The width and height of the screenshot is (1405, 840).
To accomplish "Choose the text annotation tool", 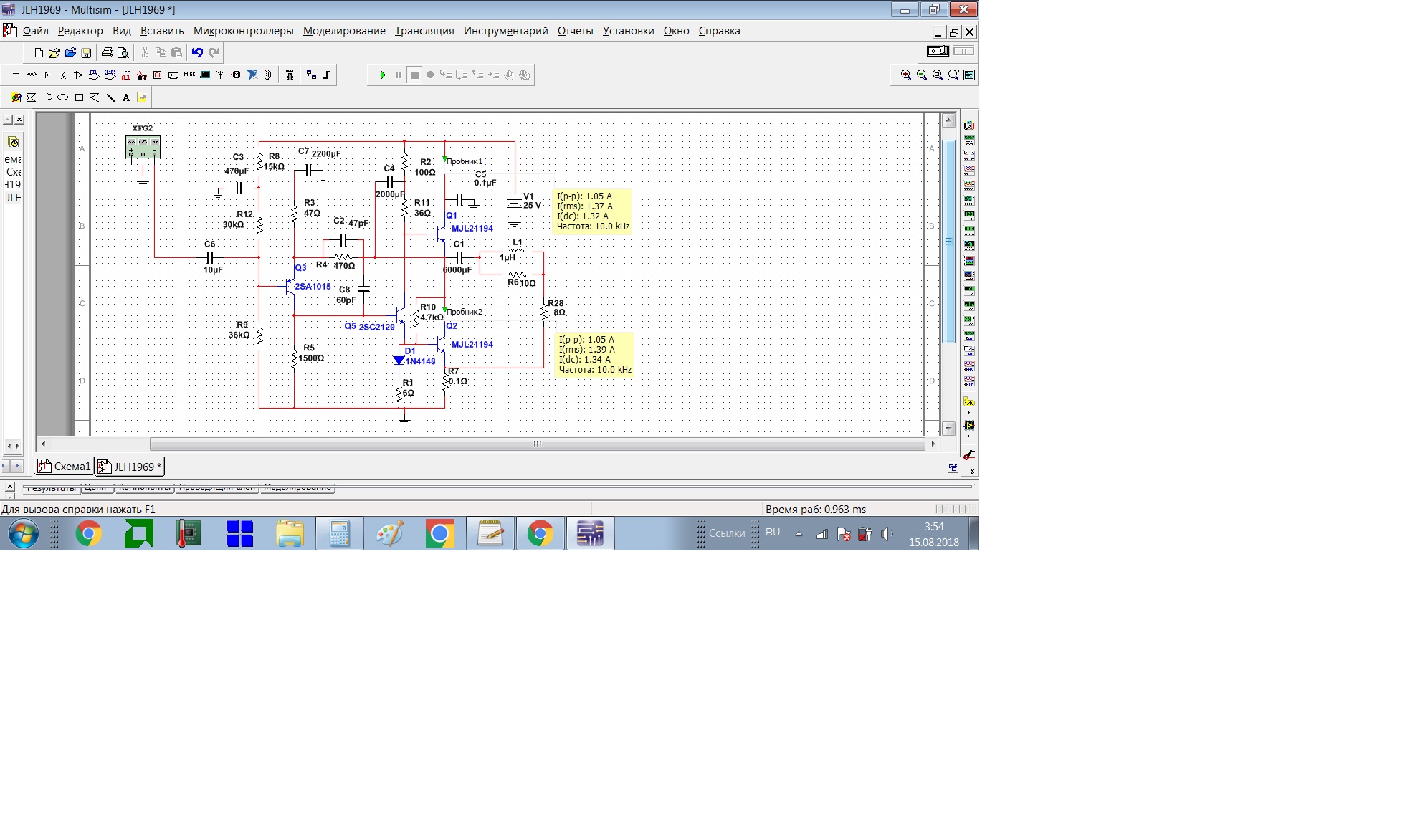I will point(126,97).
